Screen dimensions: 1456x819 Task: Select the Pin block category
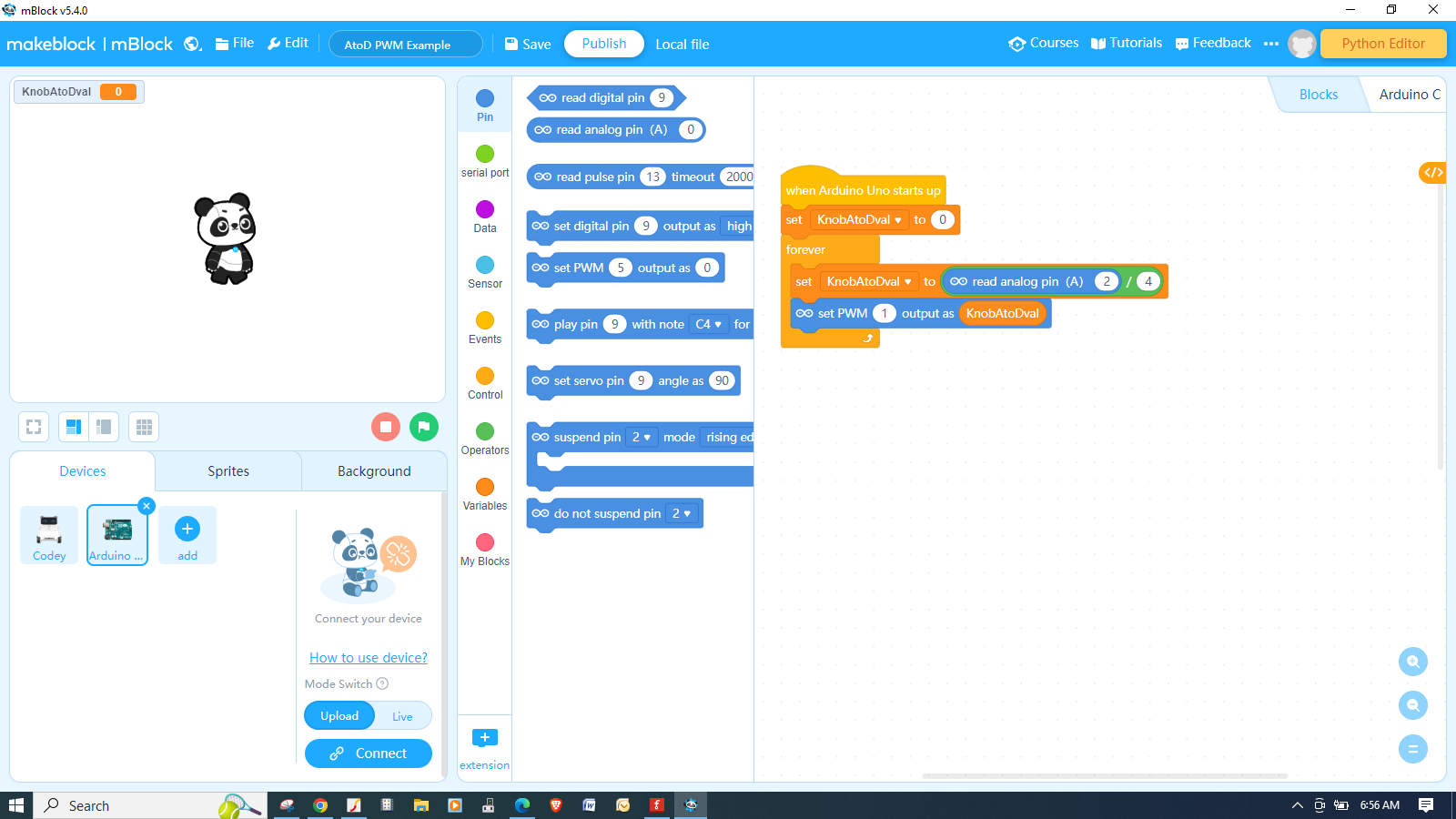point(485,105)
